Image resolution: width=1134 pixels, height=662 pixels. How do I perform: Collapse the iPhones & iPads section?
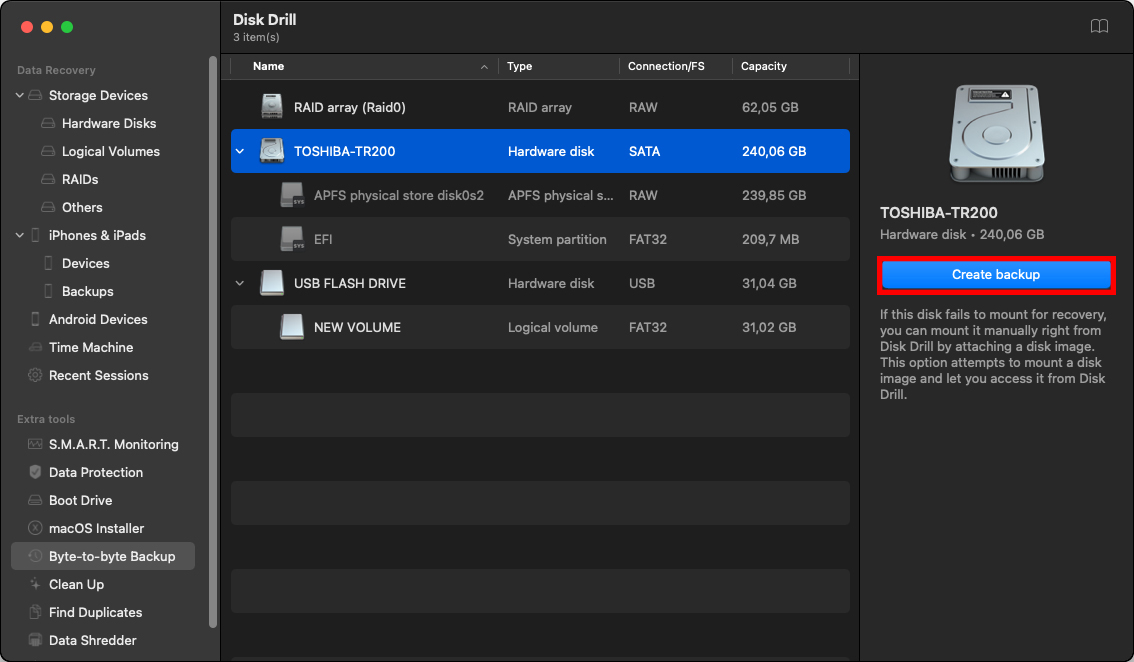point(20,235)
